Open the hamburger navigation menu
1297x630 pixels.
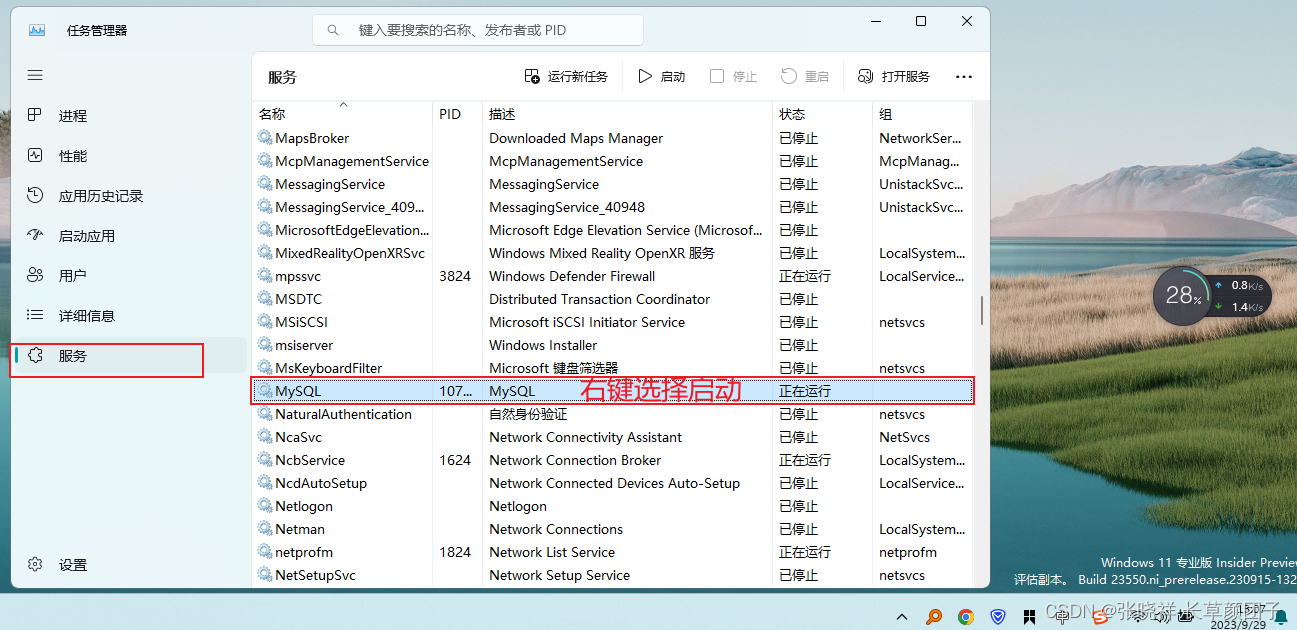click(x=35, y=75)
